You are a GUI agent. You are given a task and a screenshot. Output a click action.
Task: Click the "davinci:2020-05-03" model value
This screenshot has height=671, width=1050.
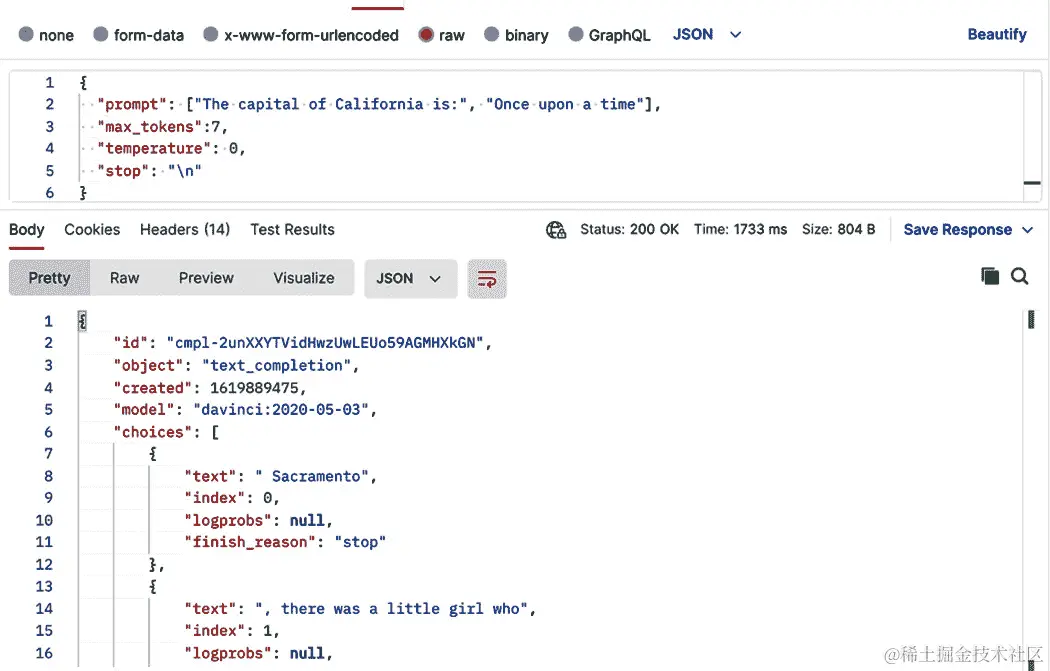281,410
